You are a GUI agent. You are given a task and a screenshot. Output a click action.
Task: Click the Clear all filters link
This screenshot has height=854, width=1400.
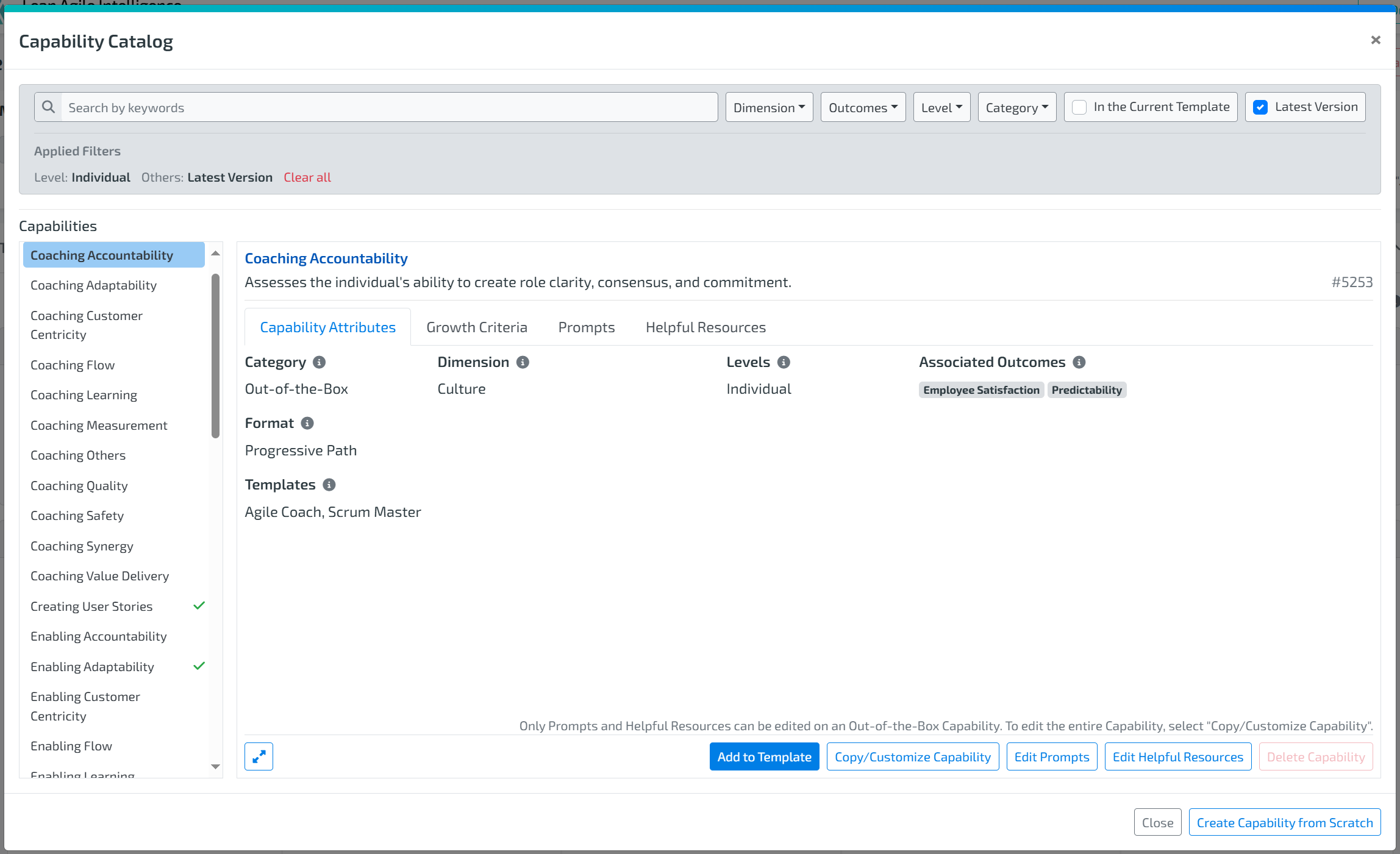click(307, 177)
